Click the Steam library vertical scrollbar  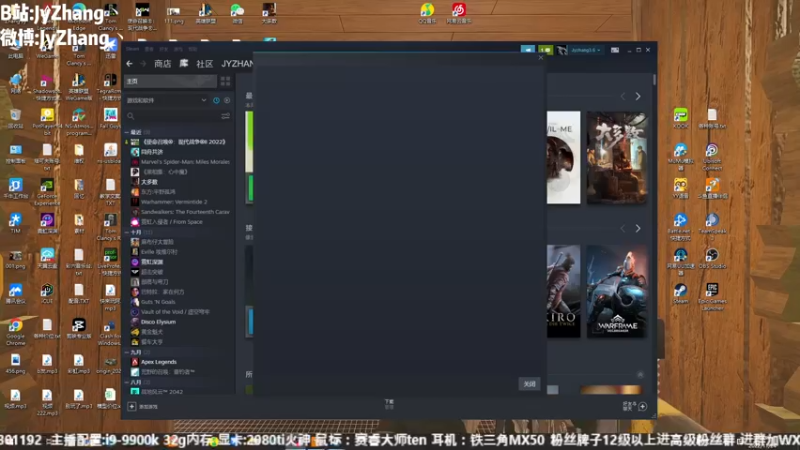(654, 80)
